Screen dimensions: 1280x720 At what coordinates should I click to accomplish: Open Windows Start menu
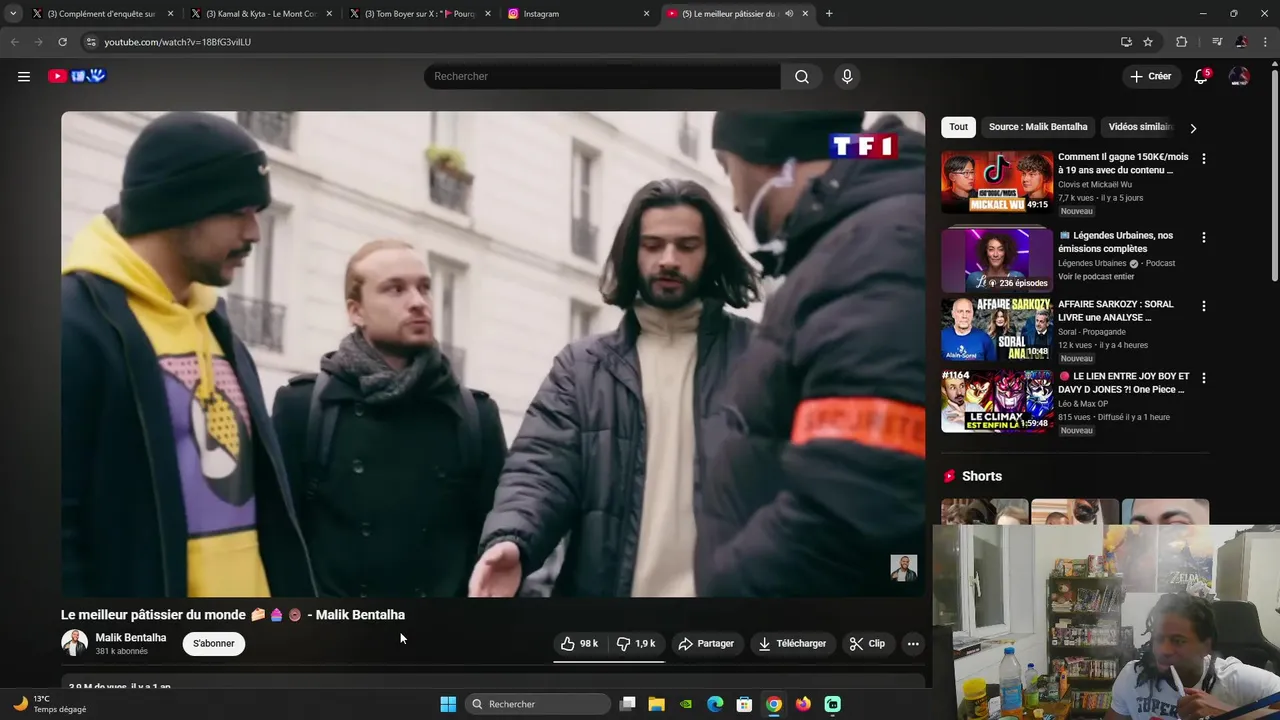tap(448, 704)
